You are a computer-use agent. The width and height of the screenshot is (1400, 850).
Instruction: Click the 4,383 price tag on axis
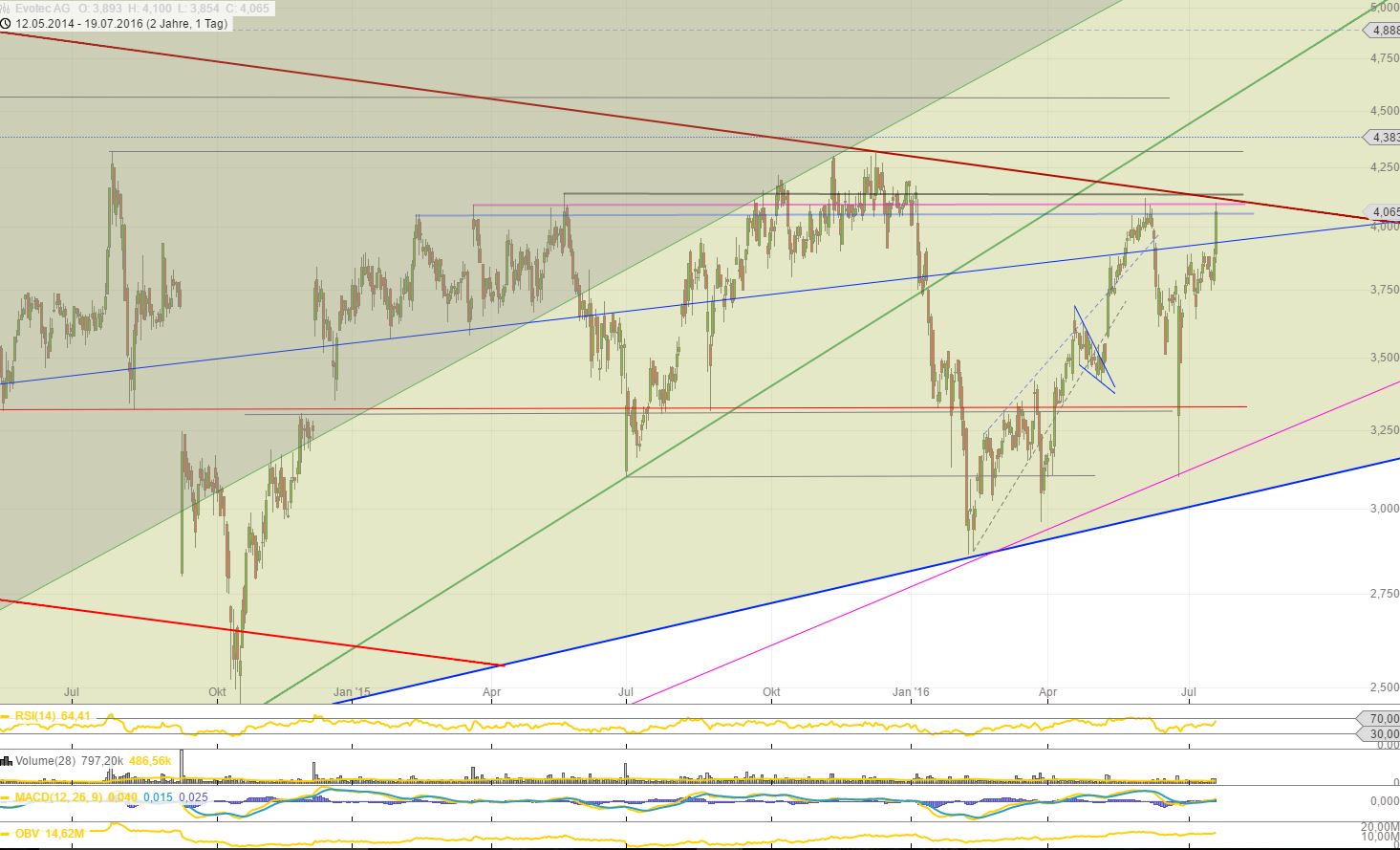[1383, 138]
